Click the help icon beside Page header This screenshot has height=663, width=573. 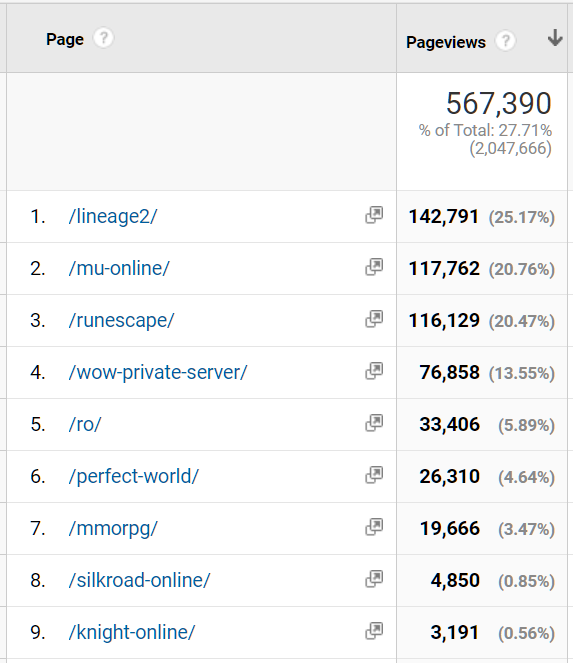point(103,38)
